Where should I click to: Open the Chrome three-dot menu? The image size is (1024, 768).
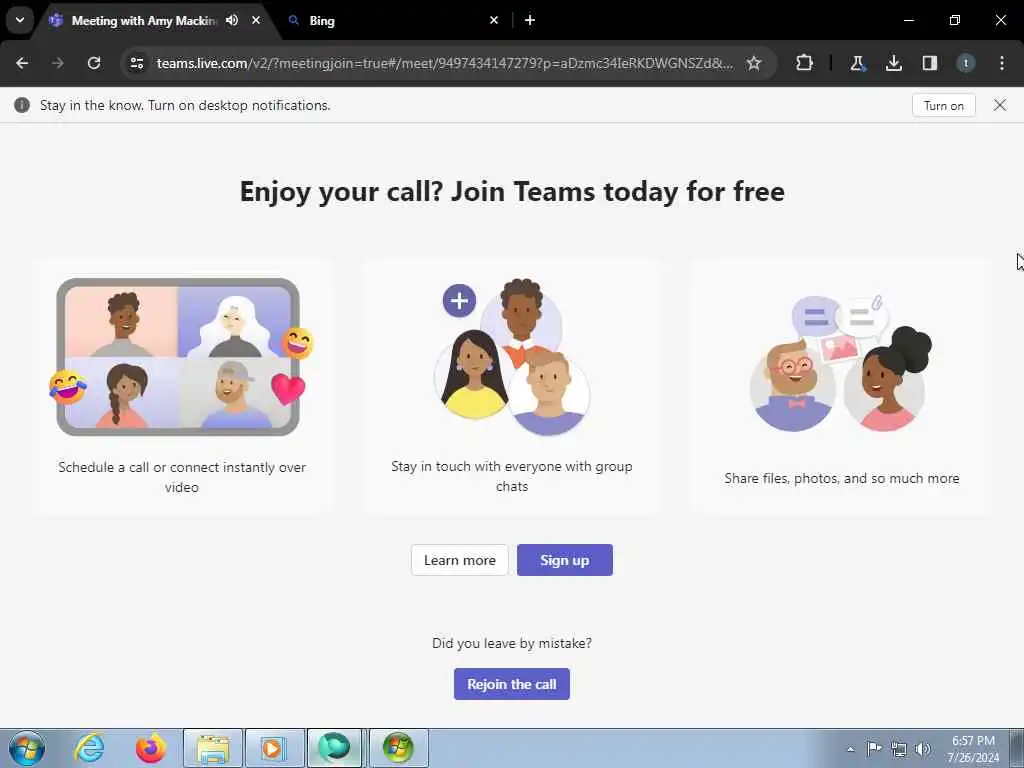click(1002, 63)
